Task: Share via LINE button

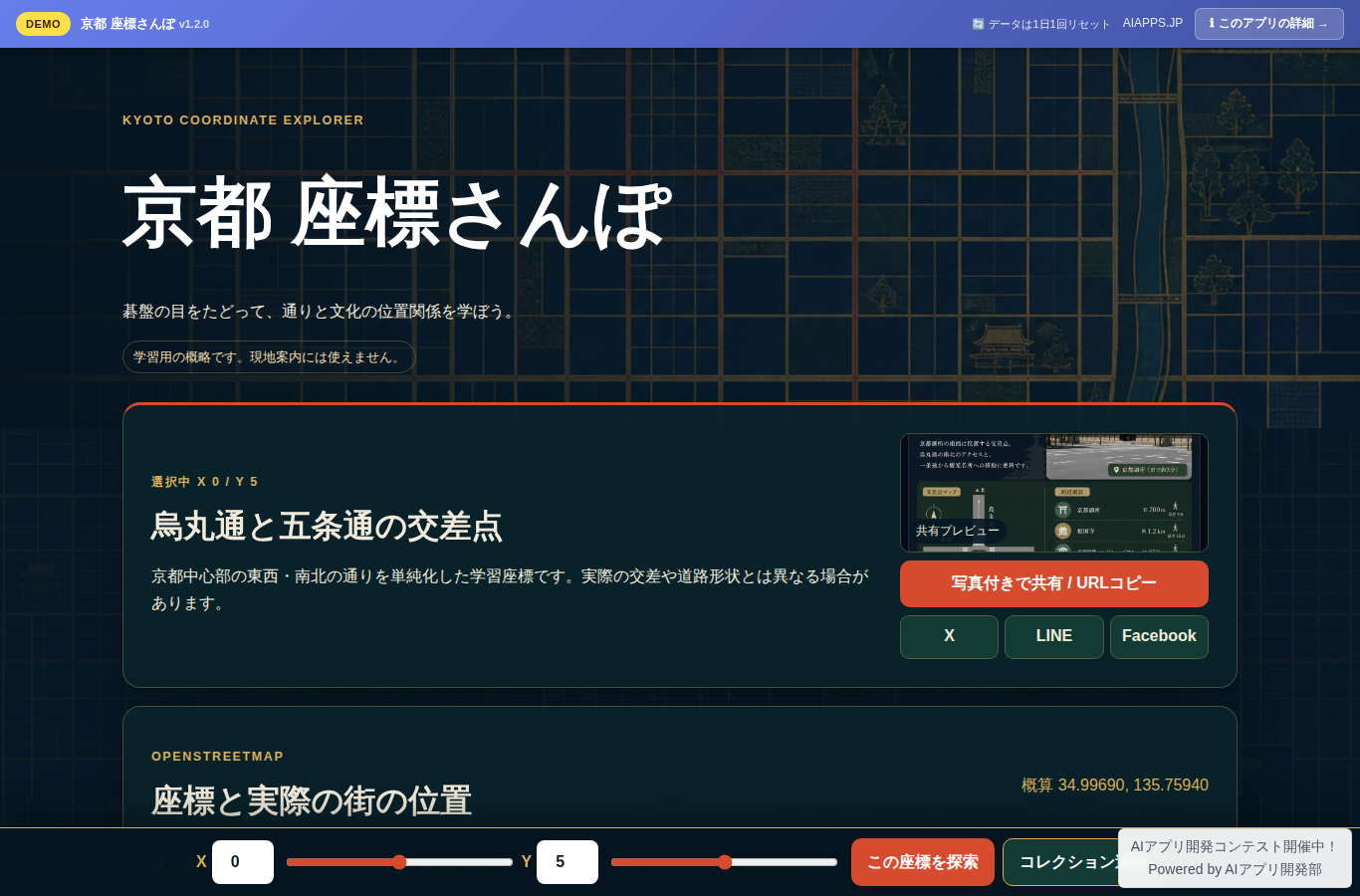Action: [1053, 636]
